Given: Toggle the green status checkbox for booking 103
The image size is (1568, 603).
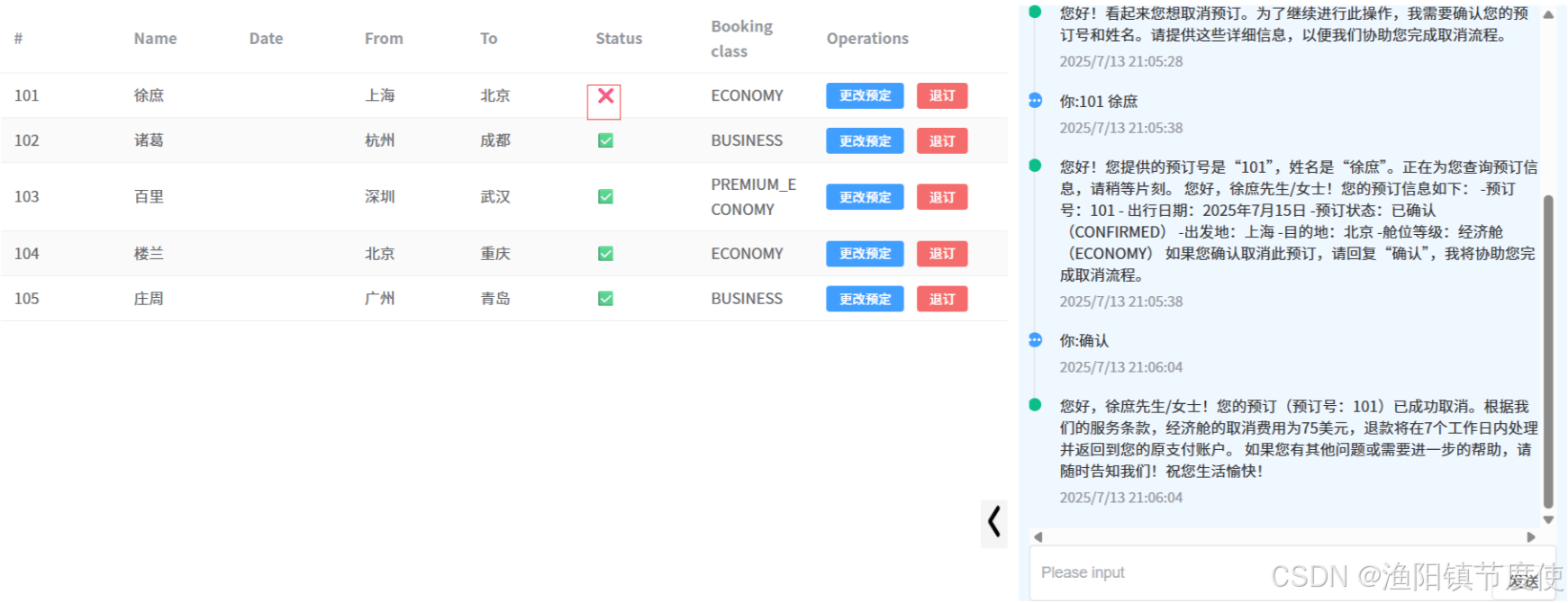Looking at the screenshot, I should (x=605, y=196).
